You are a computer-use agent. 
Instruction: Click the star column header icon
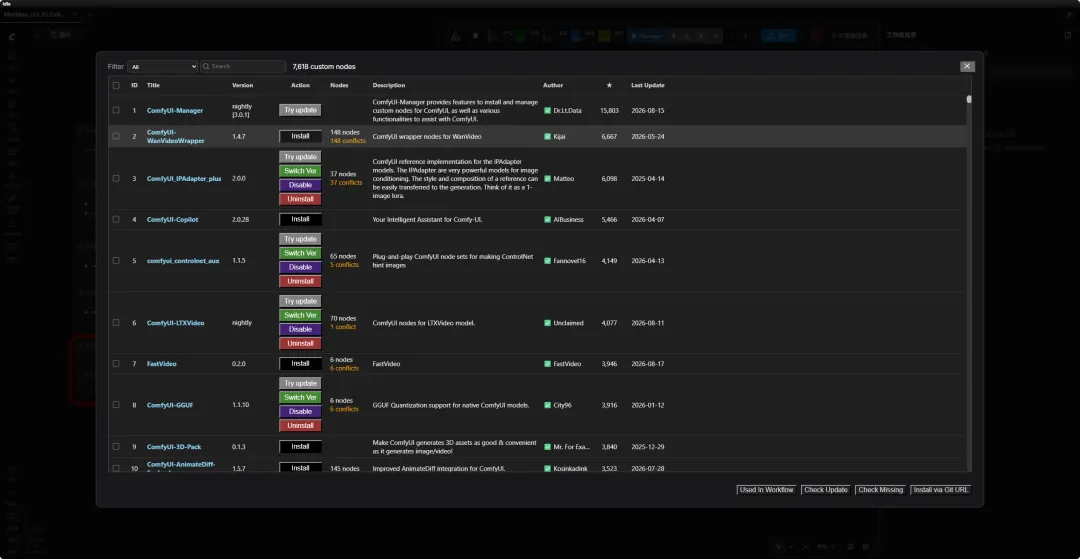point(609,85)
